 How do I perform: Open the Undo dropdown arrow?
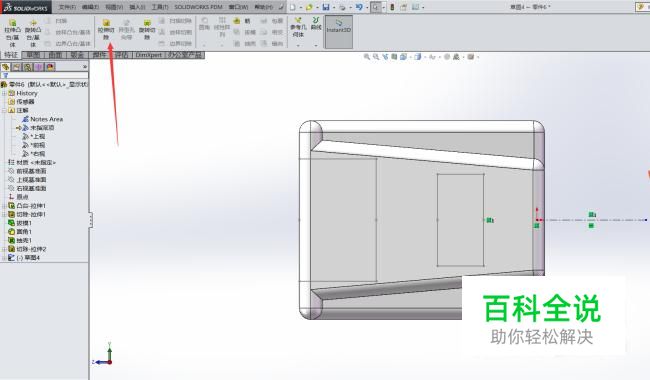[x=366, y=7]
